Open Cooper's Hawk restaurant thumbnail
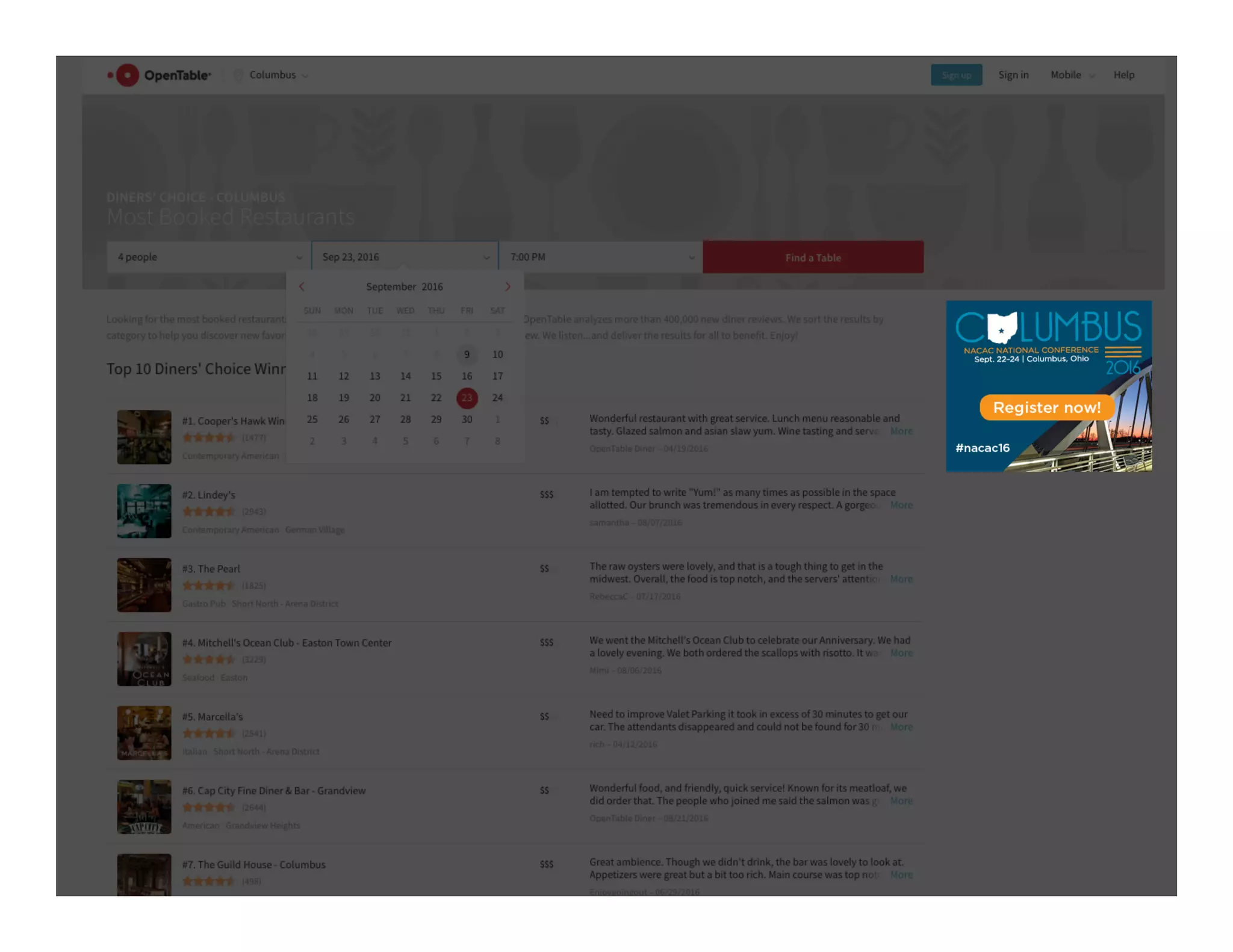This screenshot has height=952, width=1233. pos(144,437)
